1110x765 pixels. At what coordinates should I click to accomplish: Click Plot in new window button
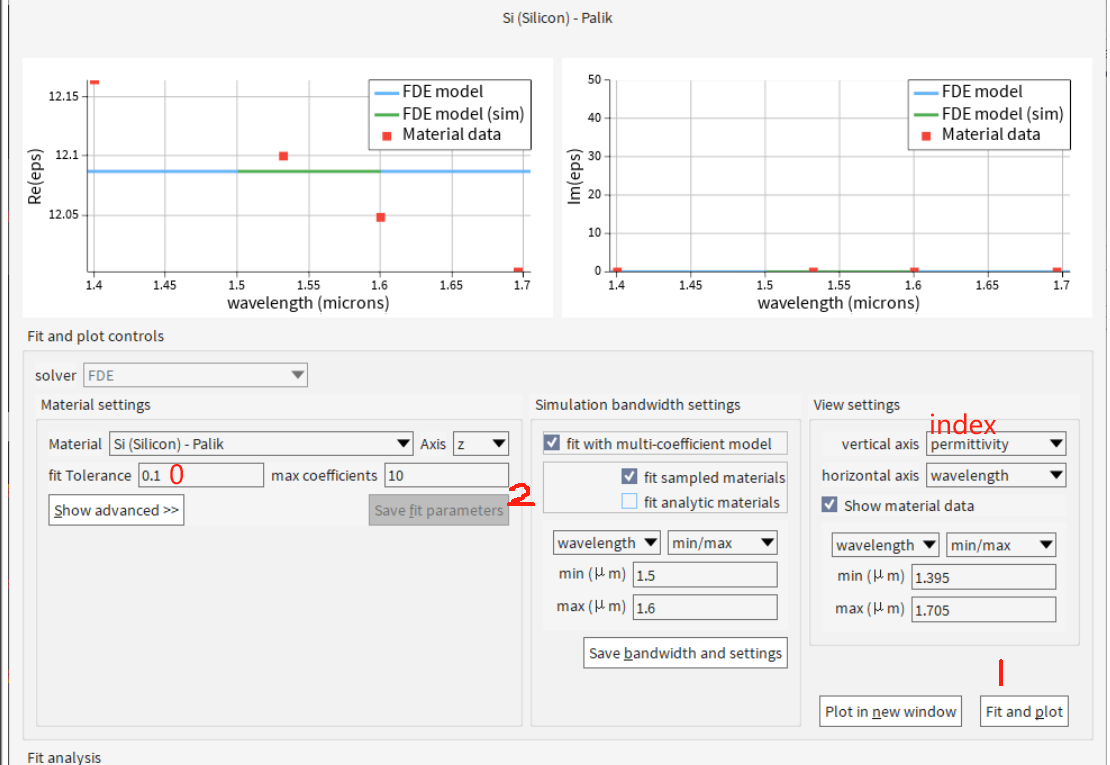coord(890,712)
